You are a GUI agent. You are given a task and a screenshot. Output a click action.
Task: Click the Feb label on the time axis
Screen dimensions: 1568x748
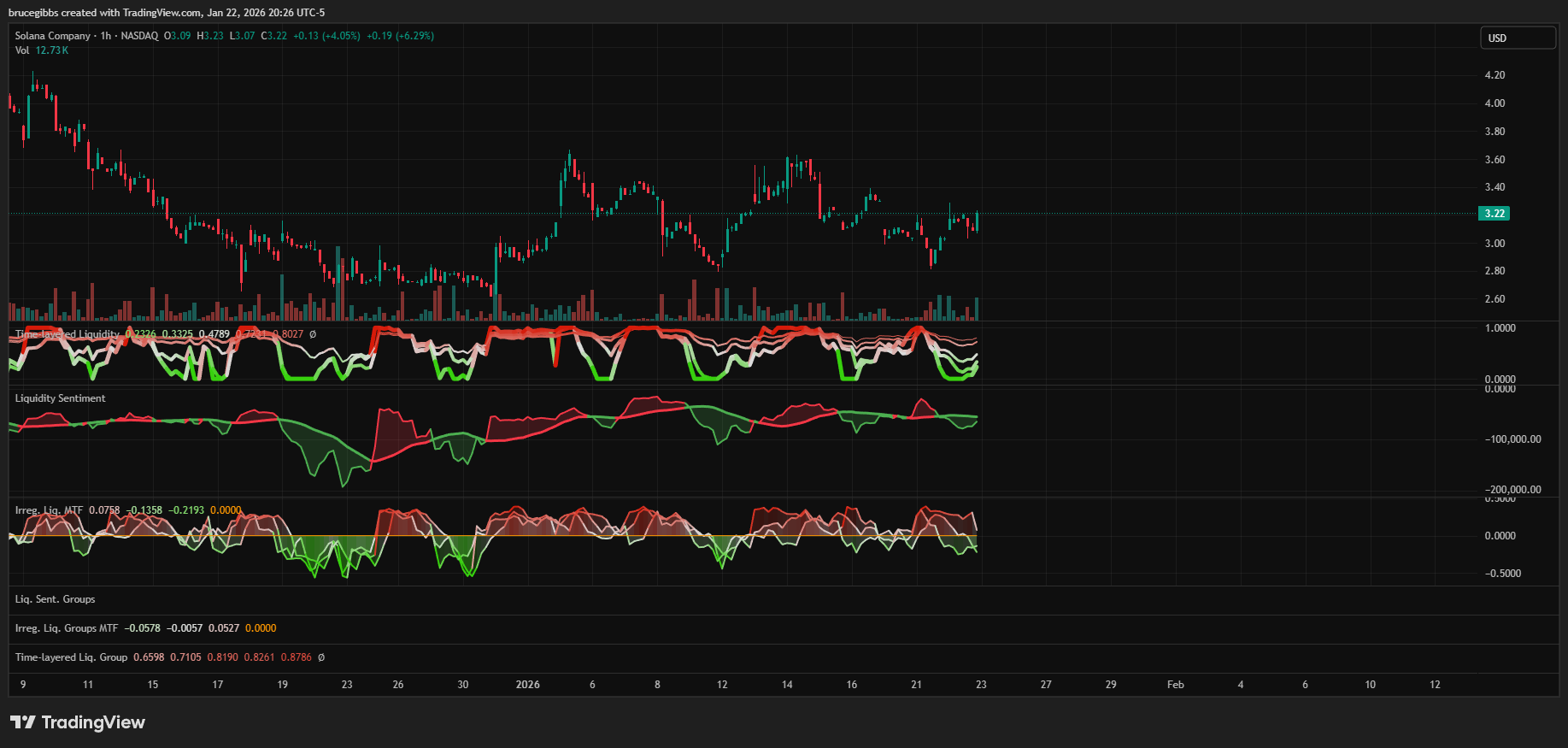pos(1175,685)
